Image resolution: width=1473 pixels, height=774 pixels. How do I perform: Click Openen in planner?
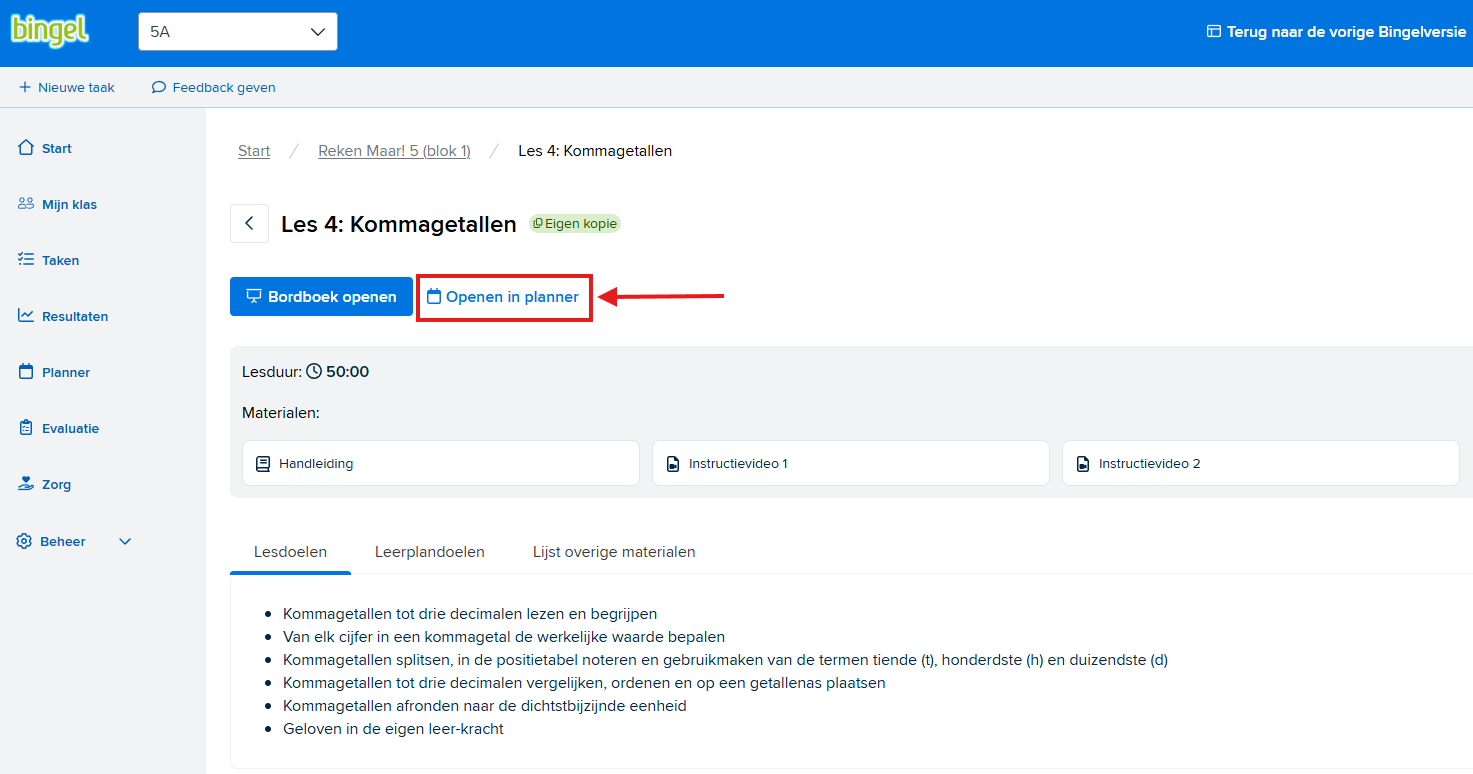coord(503,297)
